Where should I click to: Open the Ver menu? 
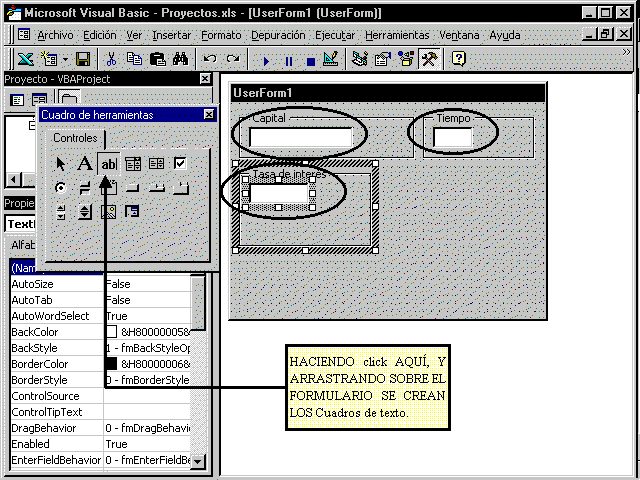134,36
